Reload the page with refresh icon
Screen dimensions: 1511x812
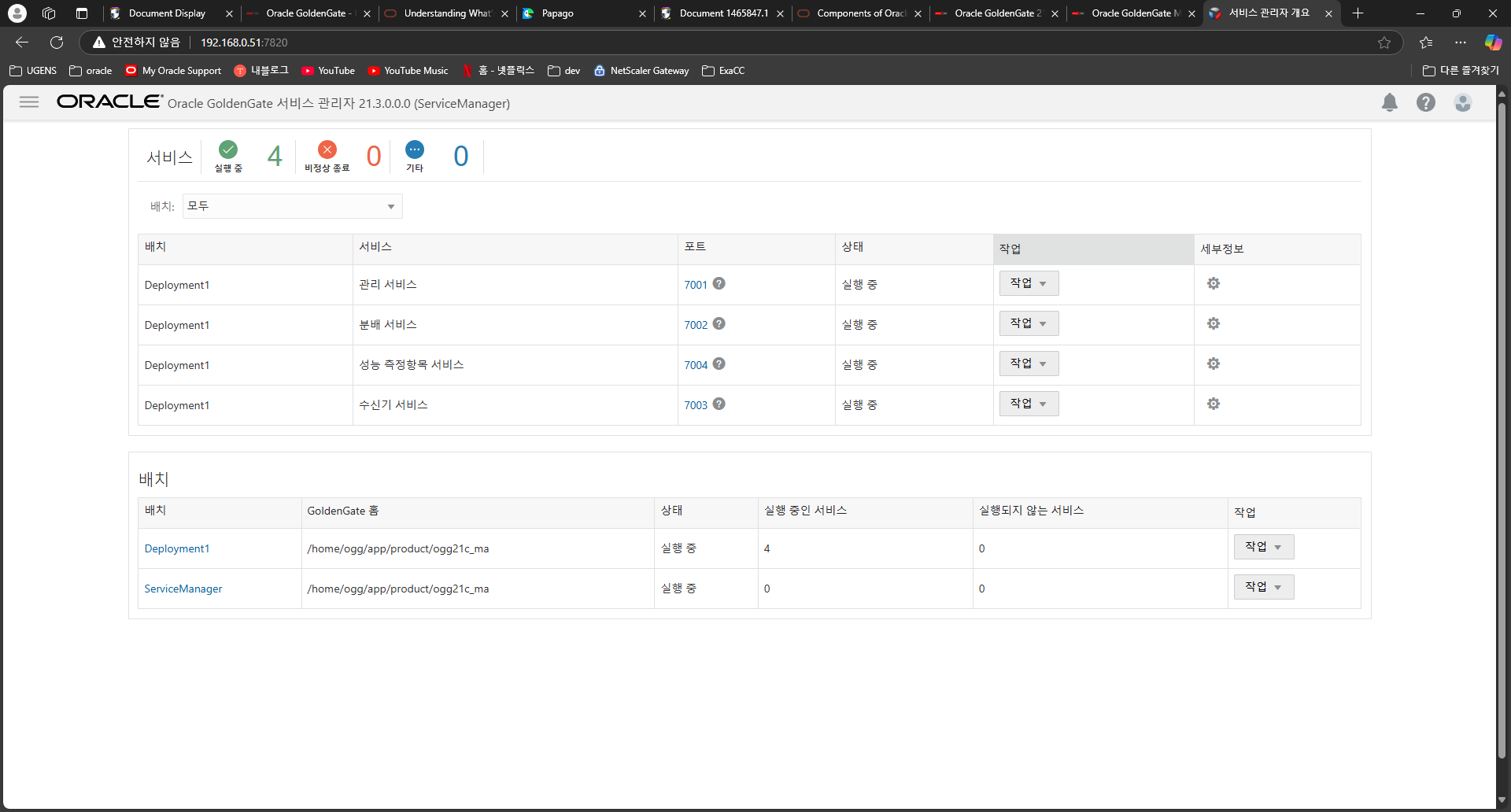(x=57, y=42)
